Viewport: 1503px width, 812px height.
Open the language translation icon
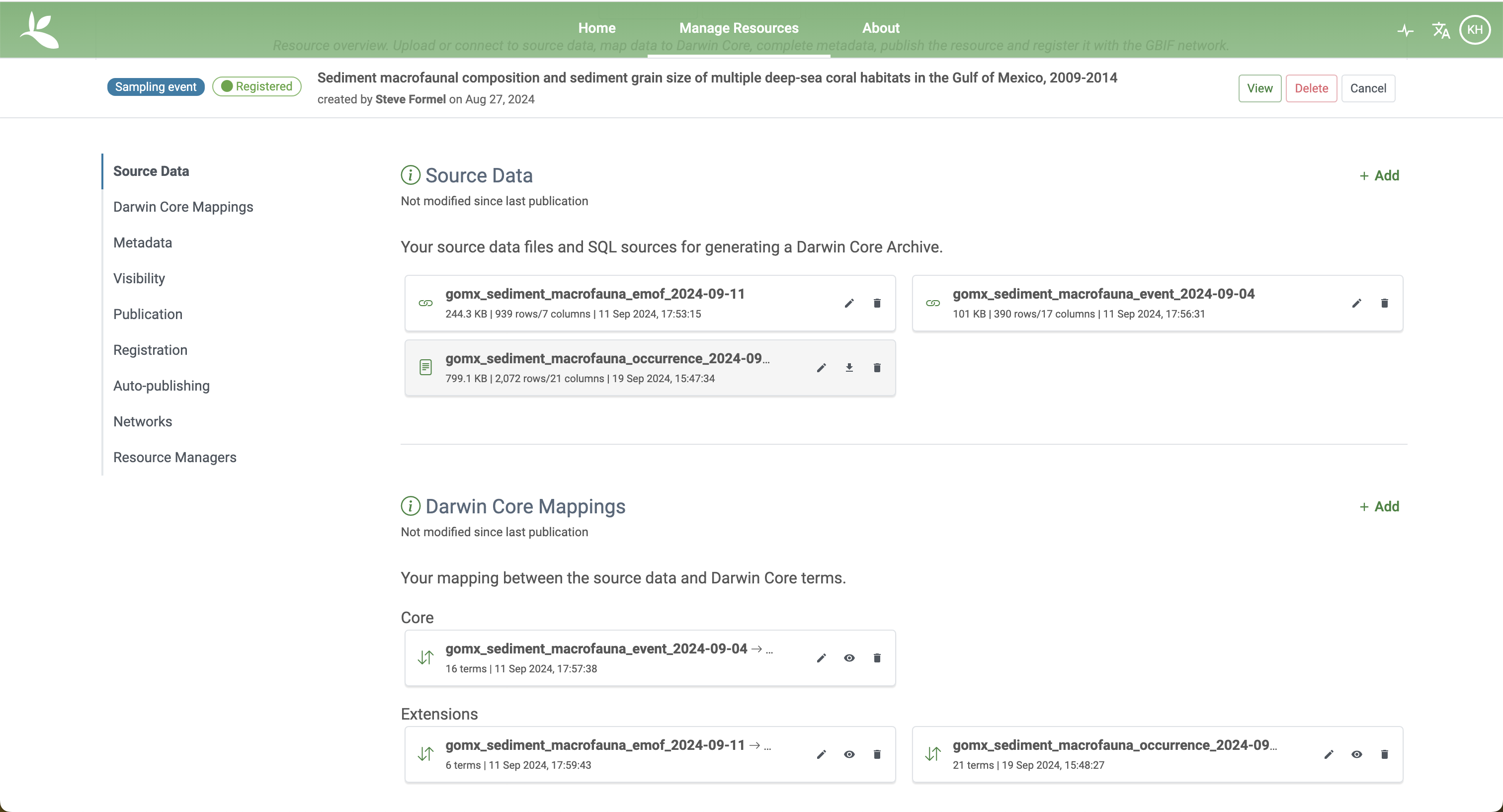[1440, 30]
